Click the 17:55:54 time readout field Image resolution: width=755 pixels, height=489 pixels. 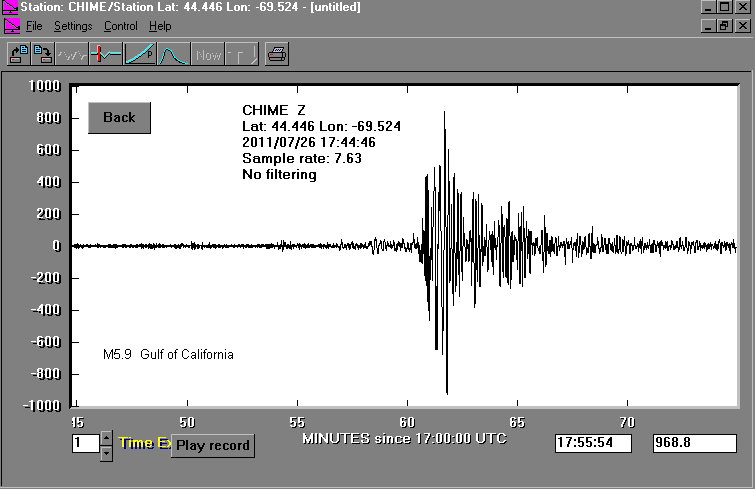pyautogui.click(x=593, y=442)
